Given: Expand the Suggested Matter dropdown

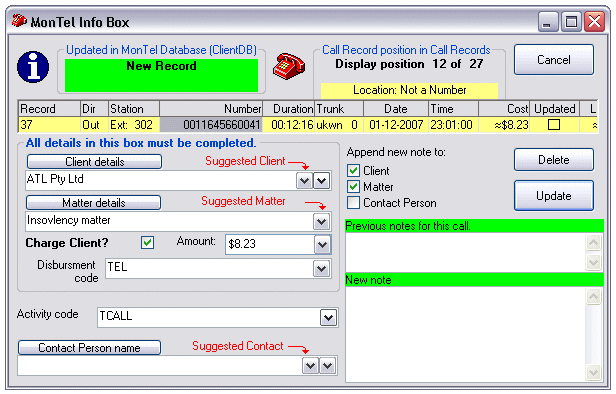Looking at the screenshot, I should (322, 222).
